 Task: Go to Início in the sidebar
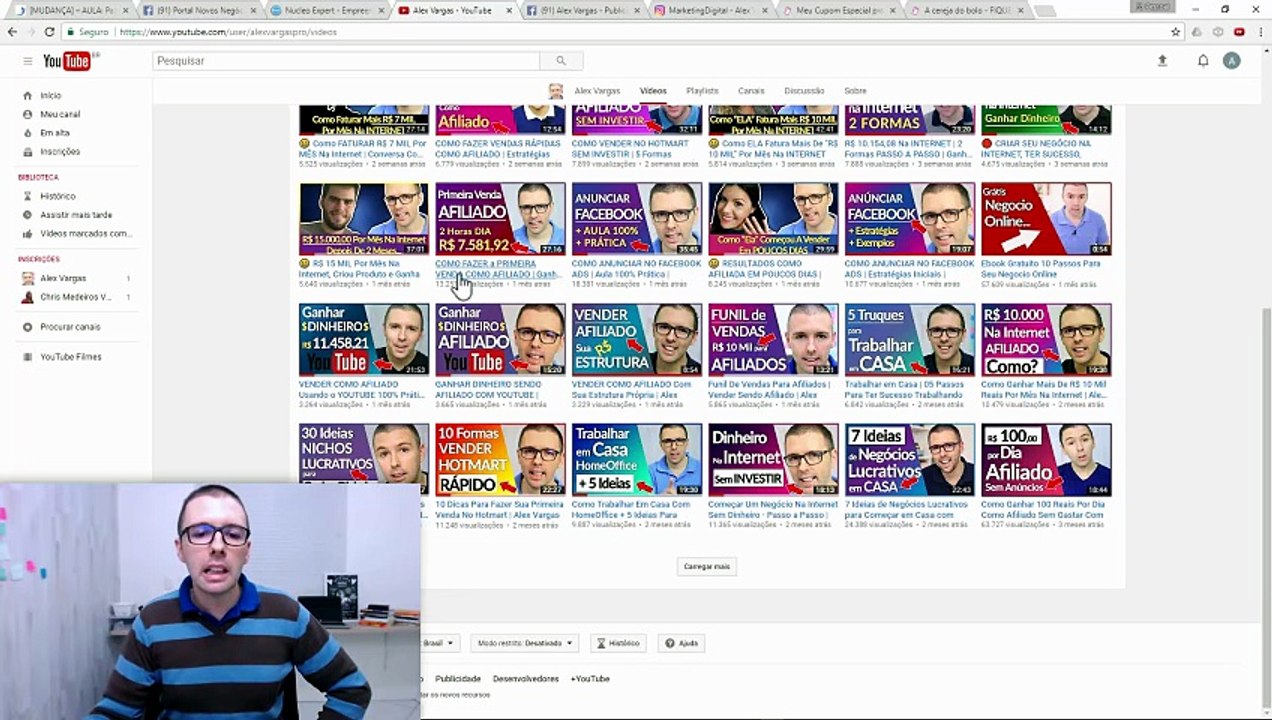click(50, 96)
